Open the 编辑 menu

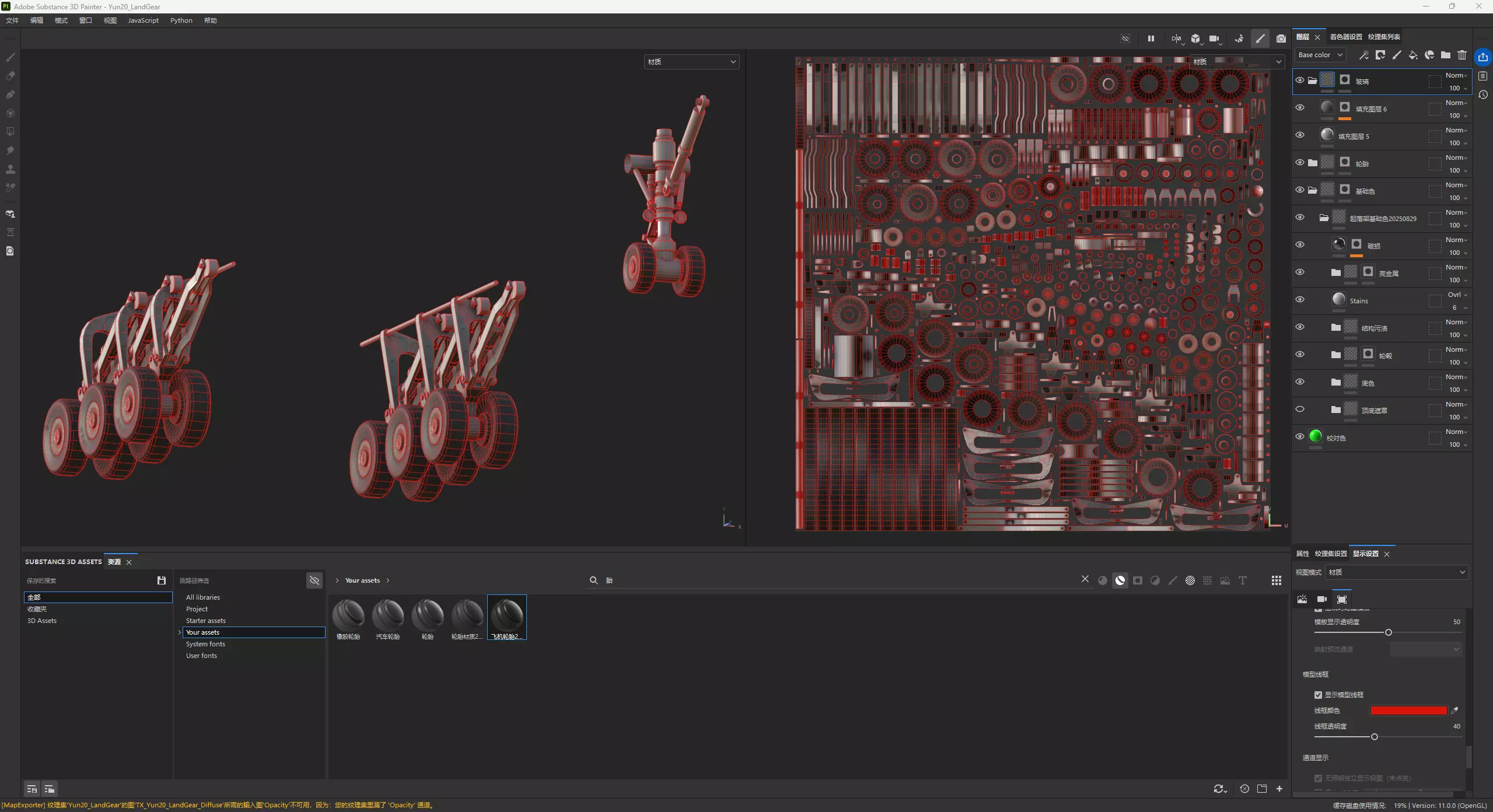pyautogui.click(x=37, y=20)
